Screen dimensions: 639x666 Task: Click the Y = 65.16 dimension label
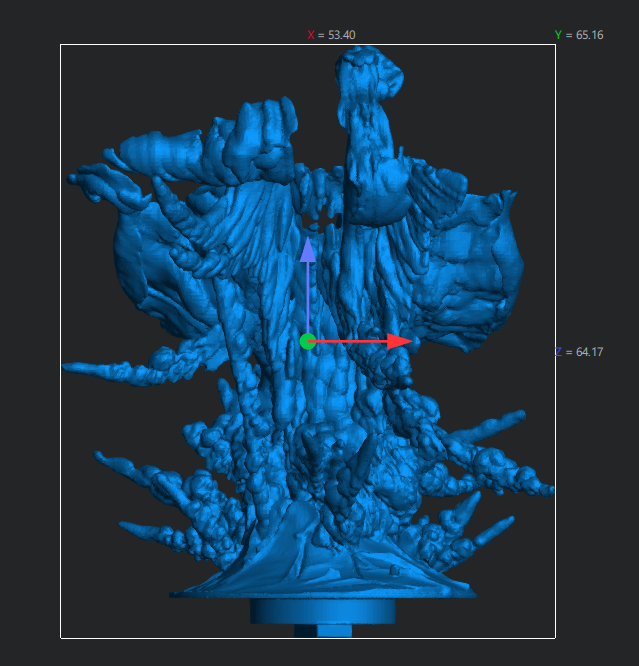(579, 35)
